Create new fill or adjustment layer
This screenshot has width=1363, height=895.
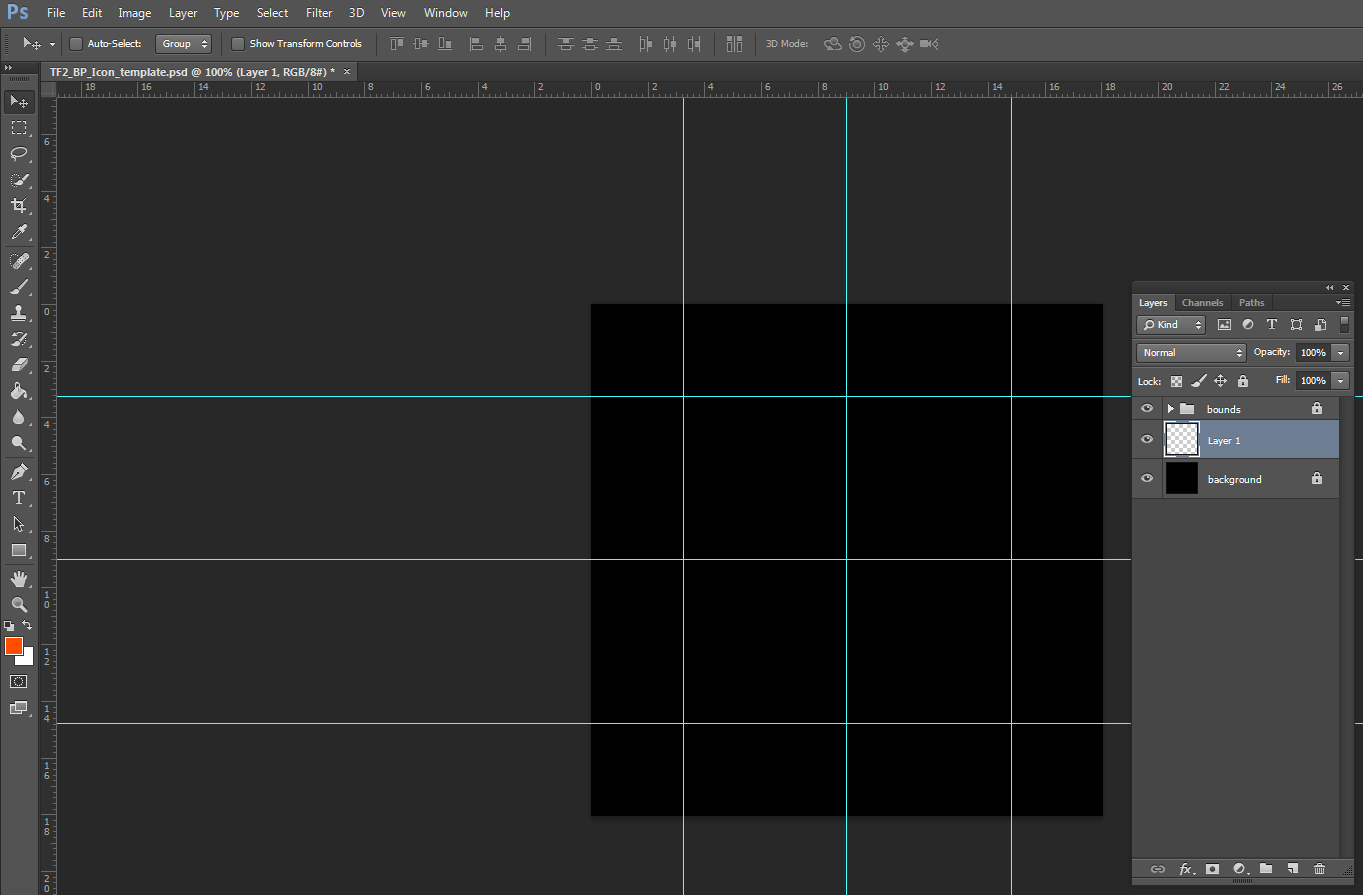point(1240,869)
